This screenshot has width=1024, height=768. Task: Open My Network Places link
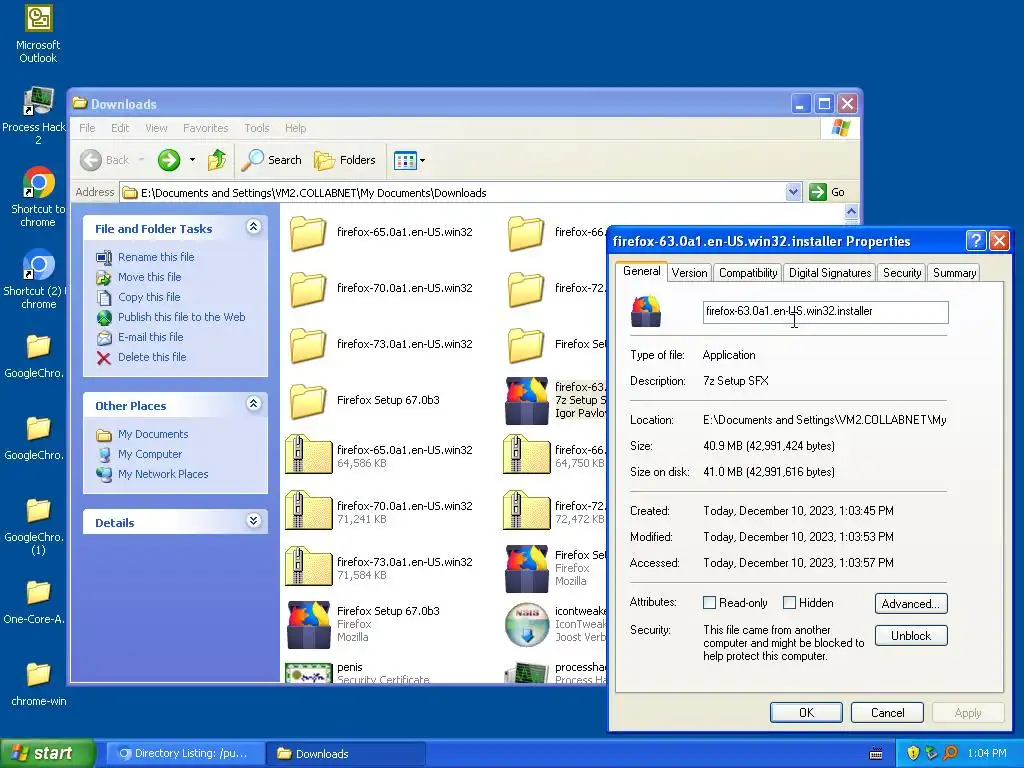point(163,474)
